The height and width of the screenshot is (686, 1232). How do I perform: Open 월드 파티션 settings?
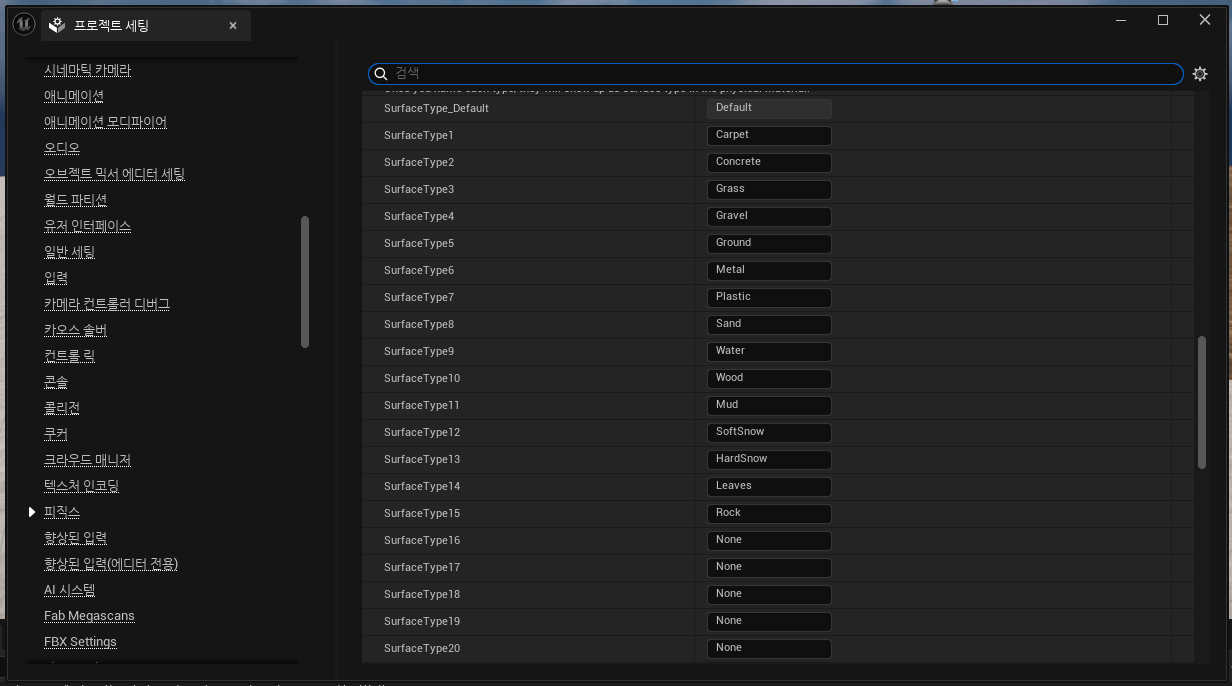pos(75,200)
